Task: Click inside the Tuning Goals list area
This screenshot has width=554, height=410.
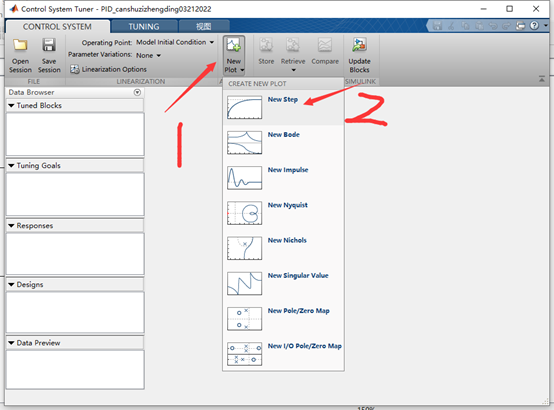Action: (x=75, y=194)
